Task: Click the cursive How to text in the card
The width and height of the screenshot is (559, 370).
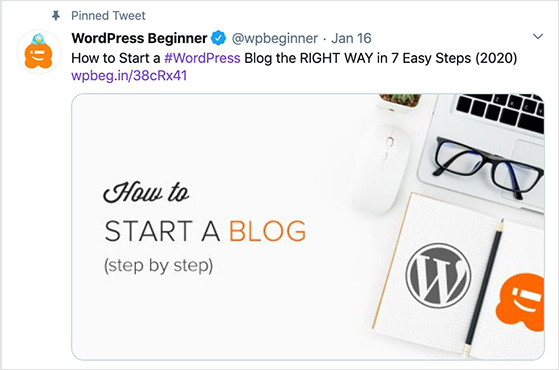Action: (x=146, y=192)
